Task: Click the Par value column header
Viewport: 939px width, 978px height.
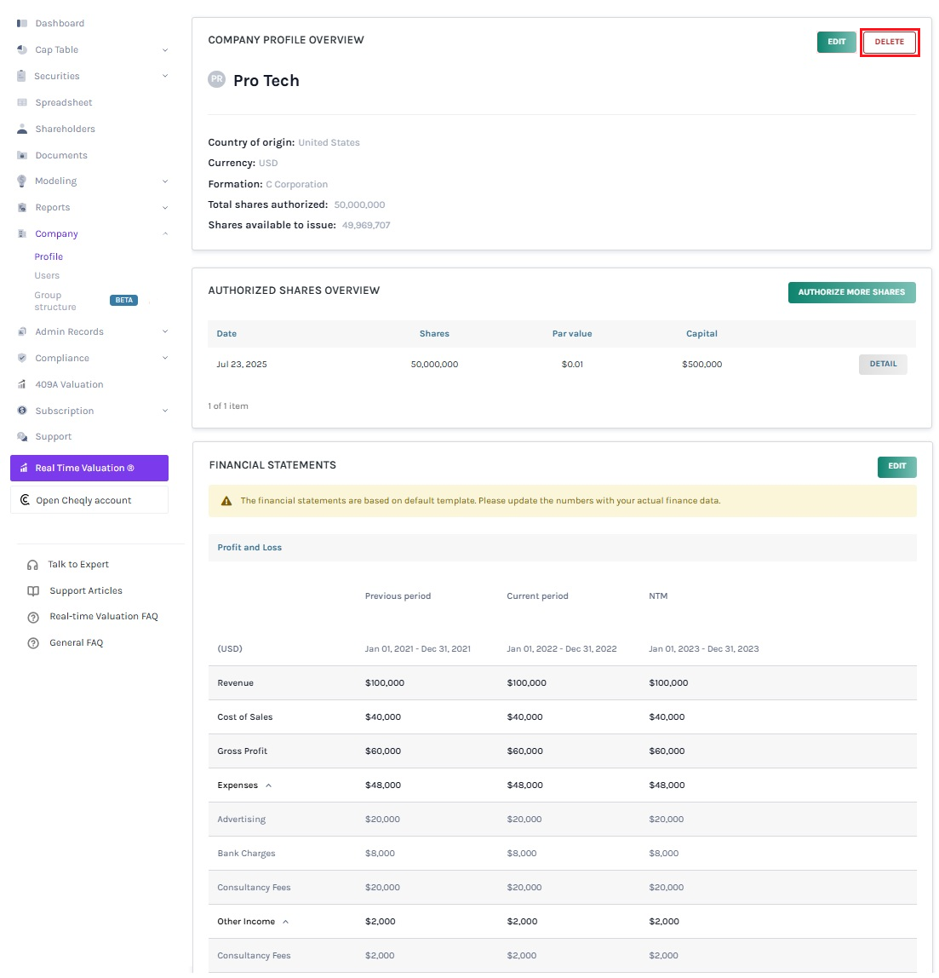Action: pos(572,334)
